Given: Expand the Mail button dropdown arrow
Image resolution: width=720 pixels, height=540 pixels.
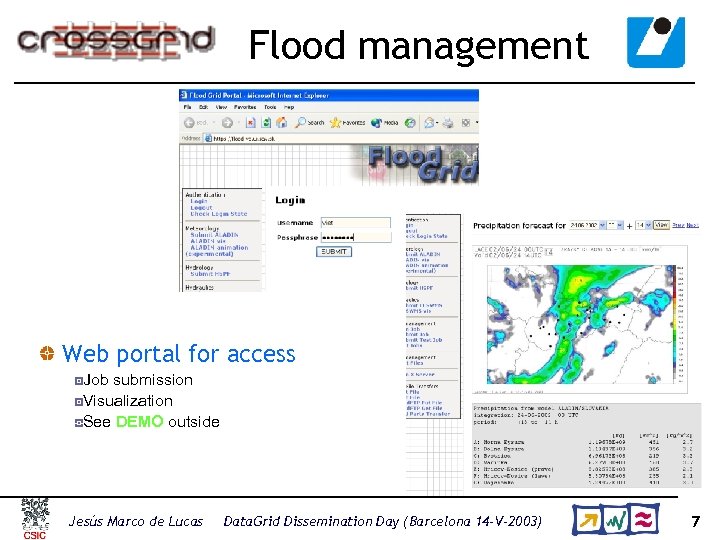Looking at the screenshot, I should pos(437,123).
